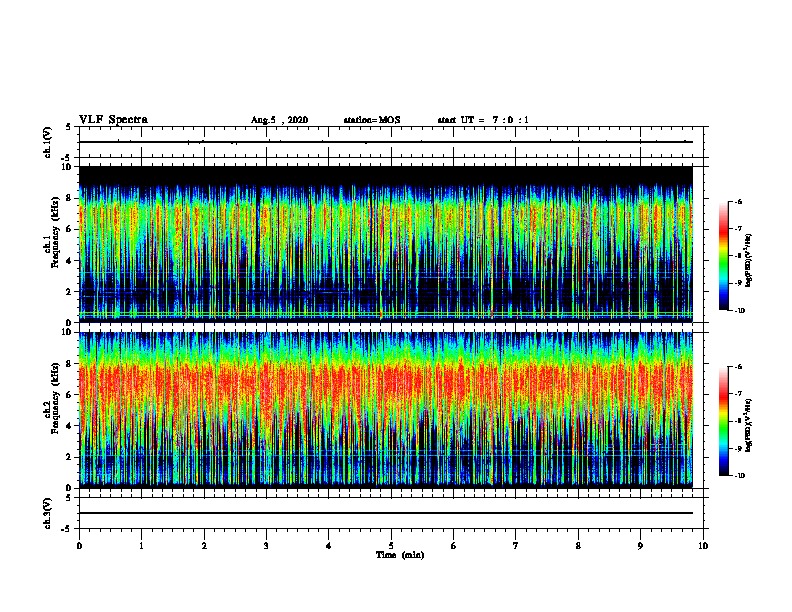Click the 'start UT = 7 : 0 : 1' label

(x=483, y=120)
